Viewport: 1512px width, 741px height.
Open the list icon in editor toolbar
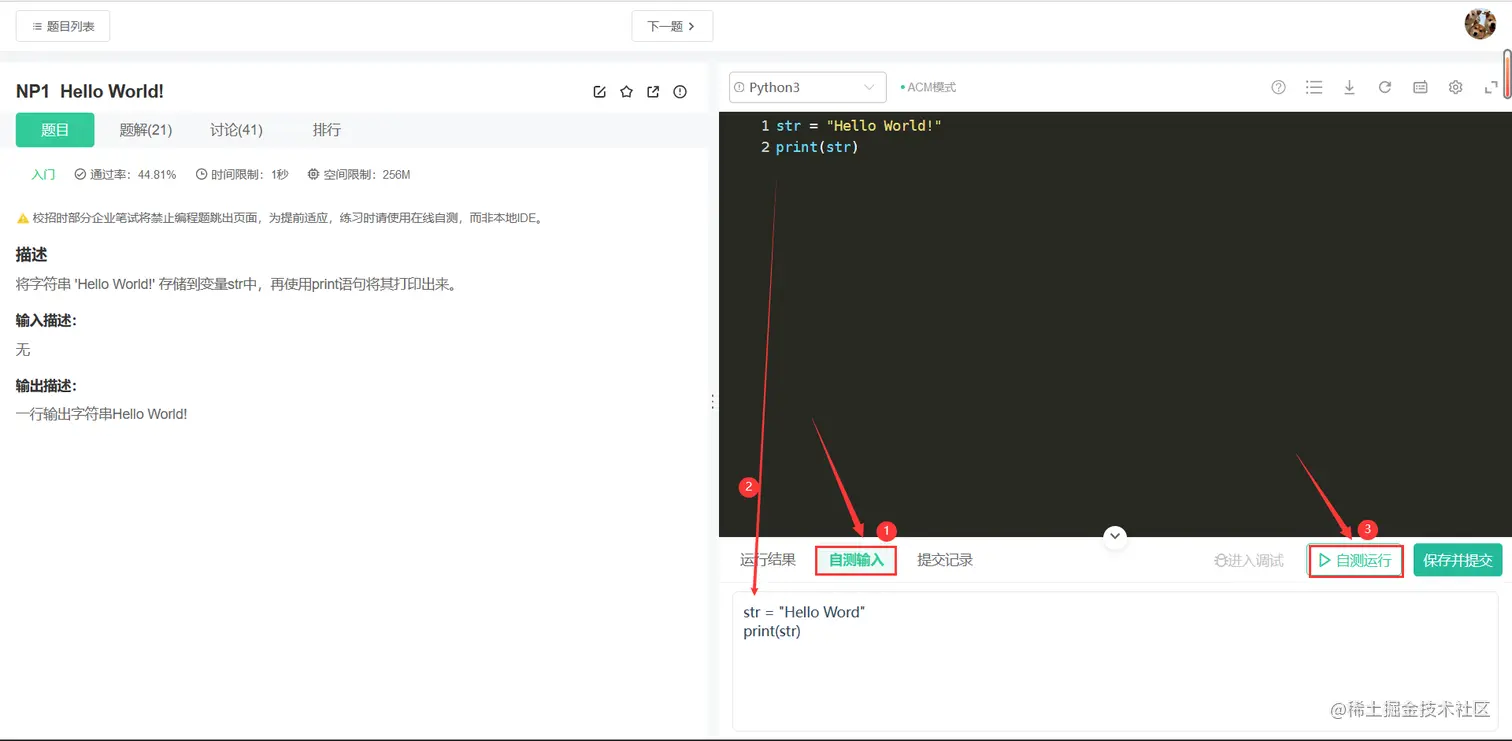(x=1314, y=87)
